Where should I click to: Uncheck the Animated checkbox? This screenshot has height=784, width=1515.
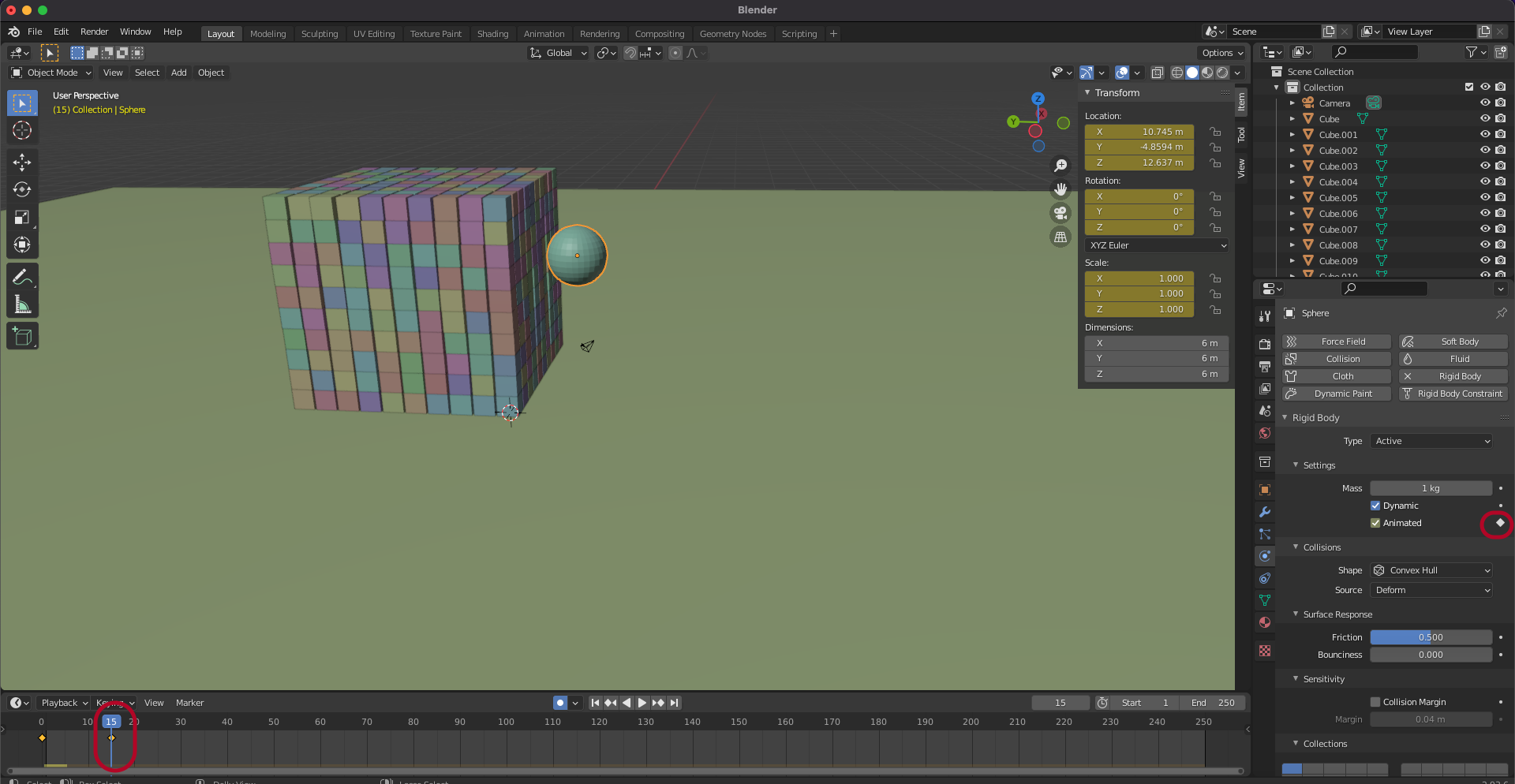[x=1375, y=523]
